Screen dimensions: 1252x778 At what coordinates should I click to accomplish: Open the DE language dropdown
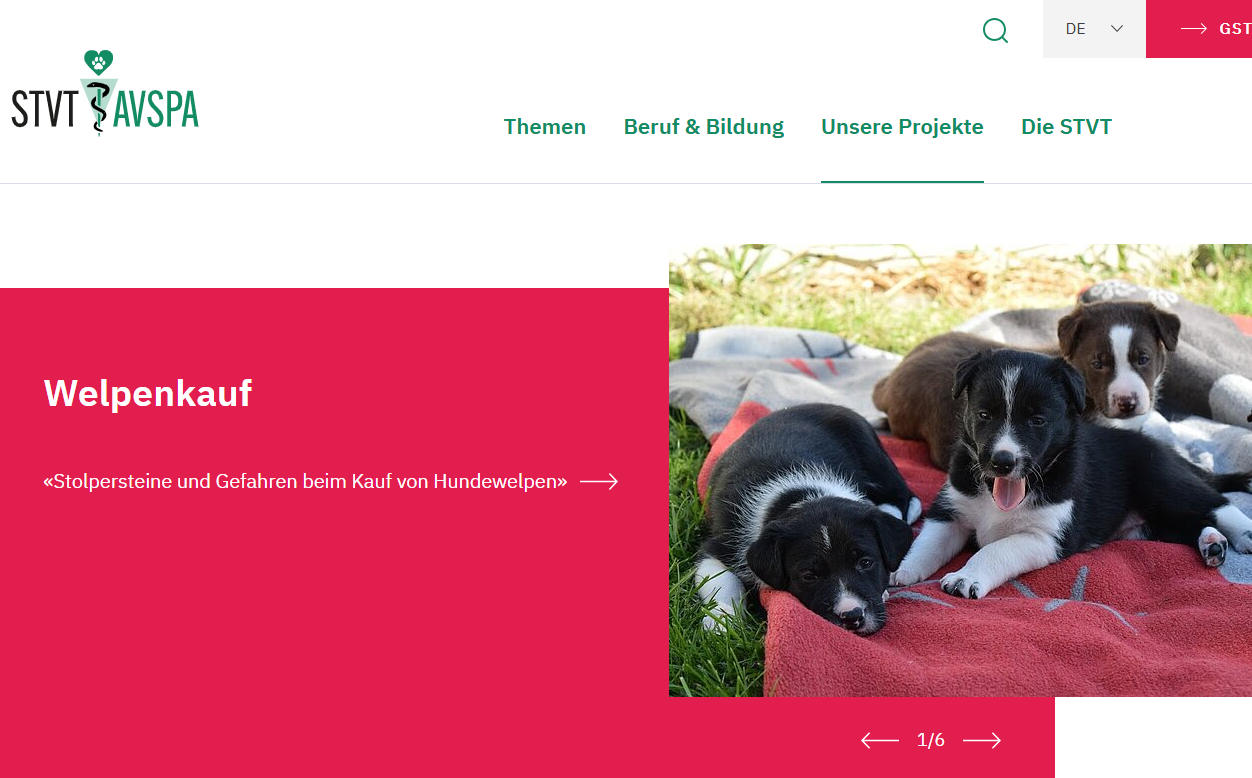[x=1094, y=29]
